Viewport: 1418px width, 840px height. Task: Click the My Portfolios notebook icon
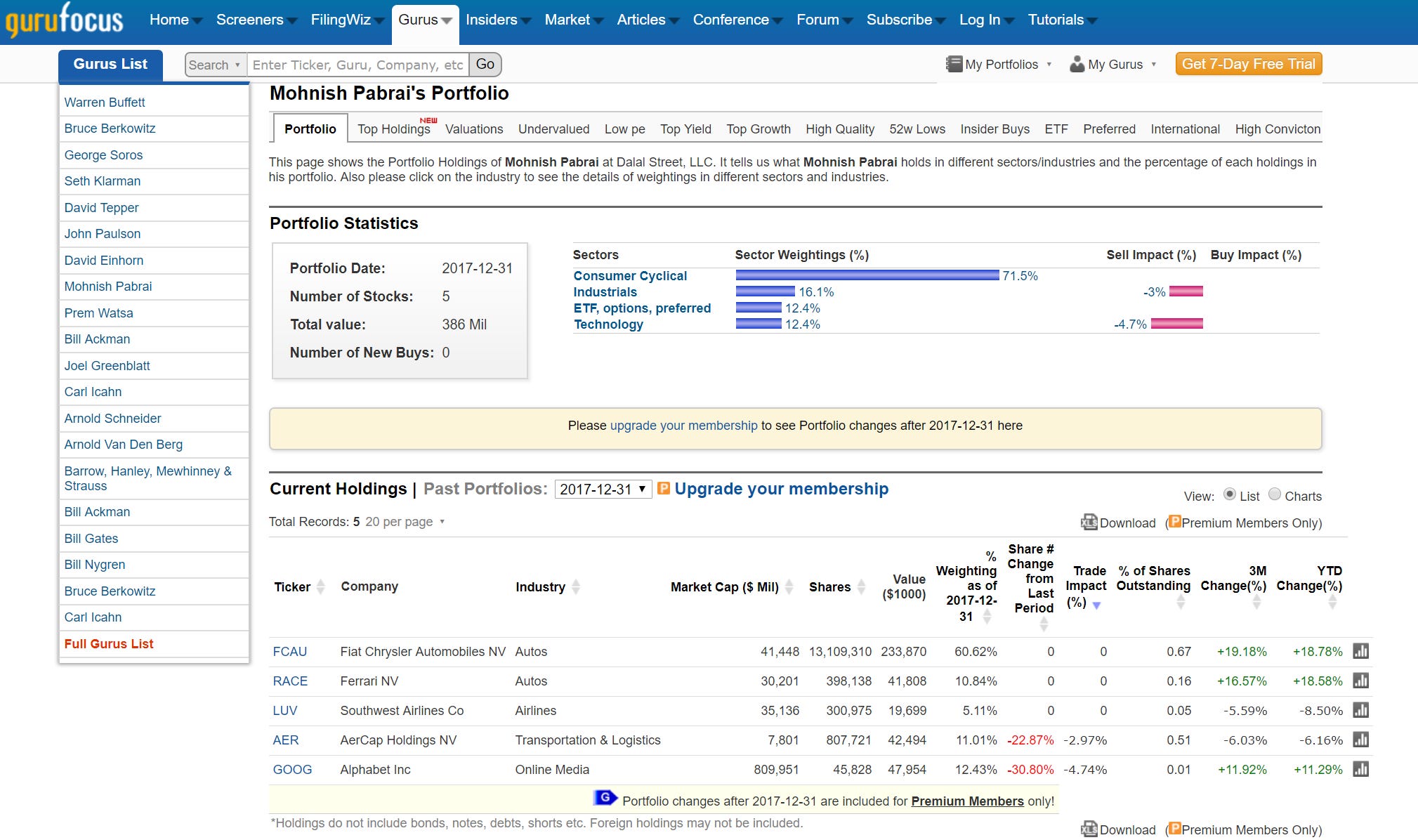tap(954, 64)
